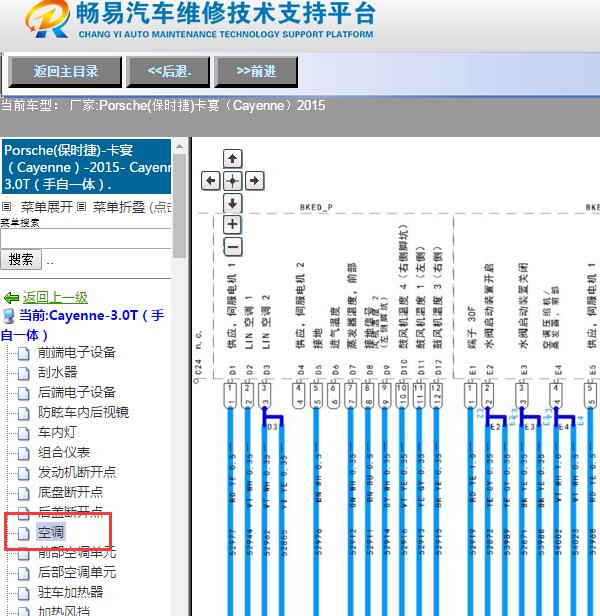Image resolution: width=600 pixels, height=616 pixels.
Task: Pan the diagram left with the left arrow
Action: point(211,181)
